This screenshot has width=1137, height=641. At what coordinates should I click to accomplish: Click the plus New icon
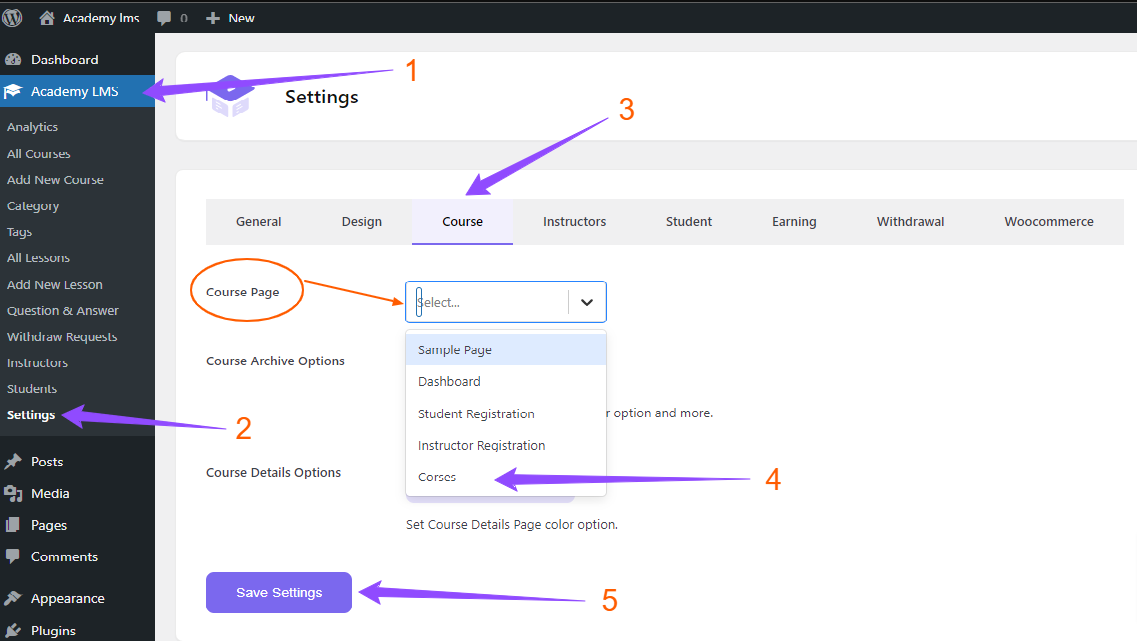click(x=212, y=18)
